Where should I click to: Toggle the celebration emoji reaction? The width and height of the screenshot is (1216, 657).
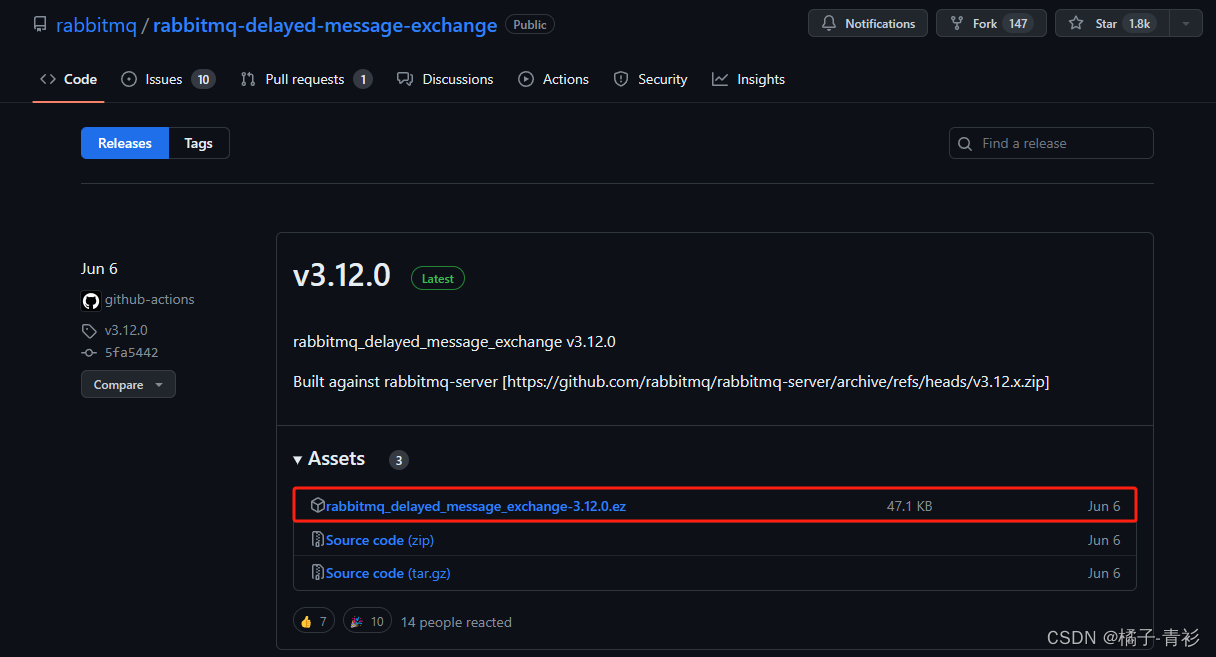tap(366, 620)
